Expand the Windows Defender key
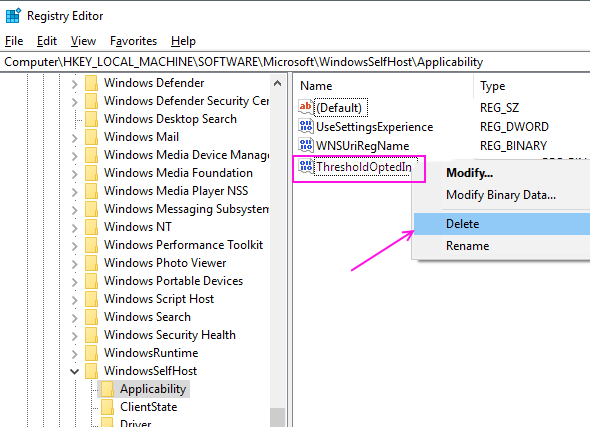The width and height of the screenshot is (590, 427). click(75, 84)
